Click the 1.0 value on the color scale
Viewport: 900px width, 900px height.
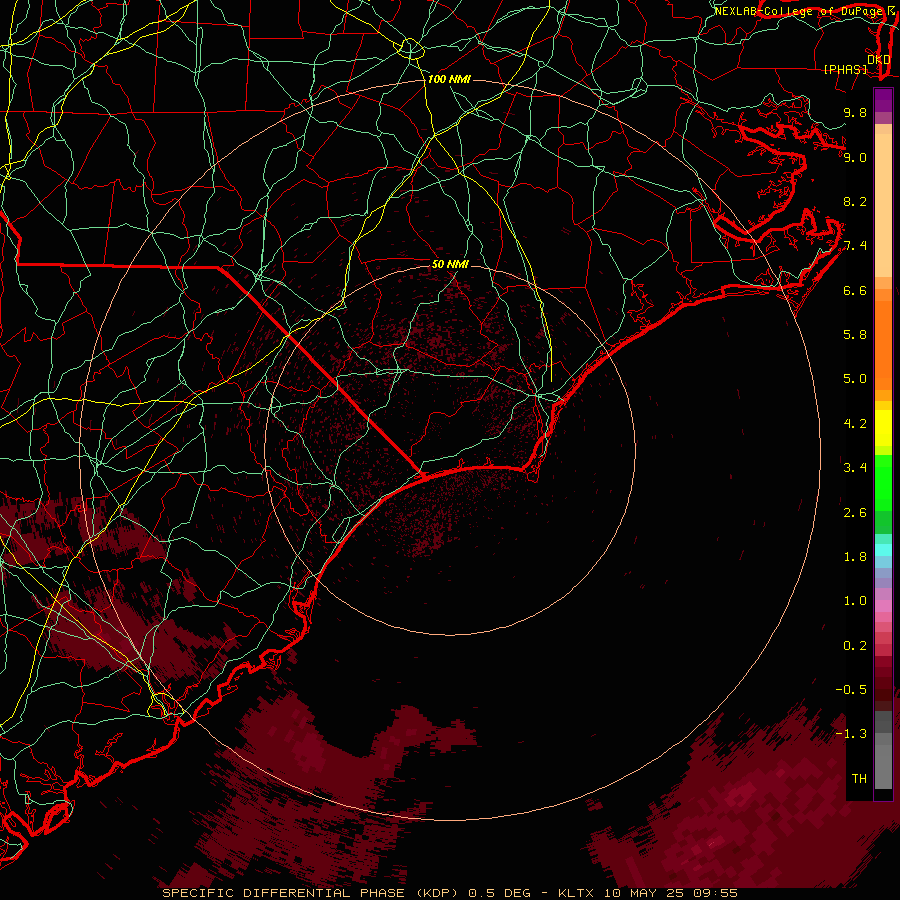click(855, 602)
